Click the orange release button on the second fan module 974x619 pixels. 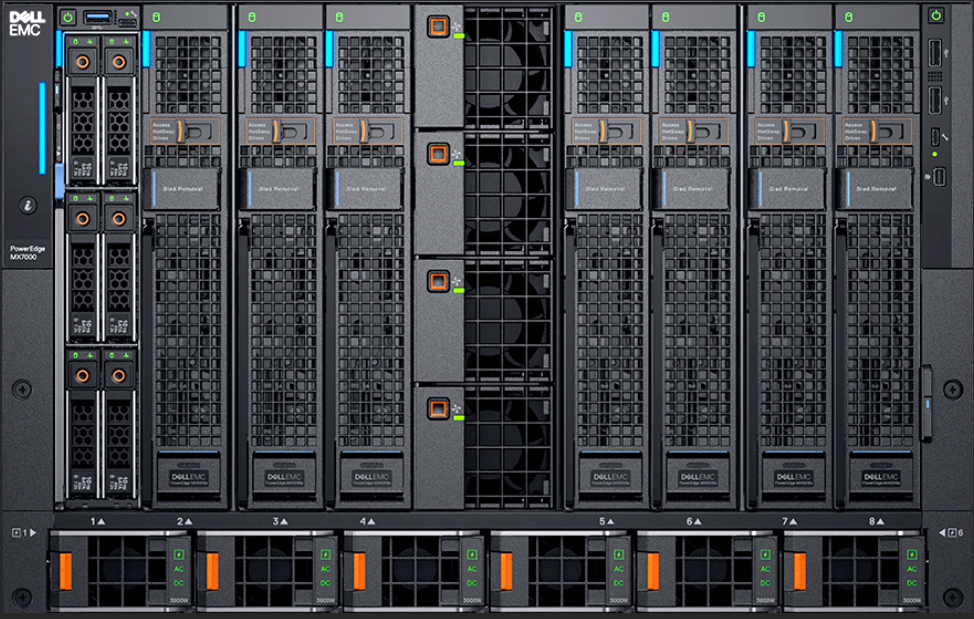tap(438, 153)
